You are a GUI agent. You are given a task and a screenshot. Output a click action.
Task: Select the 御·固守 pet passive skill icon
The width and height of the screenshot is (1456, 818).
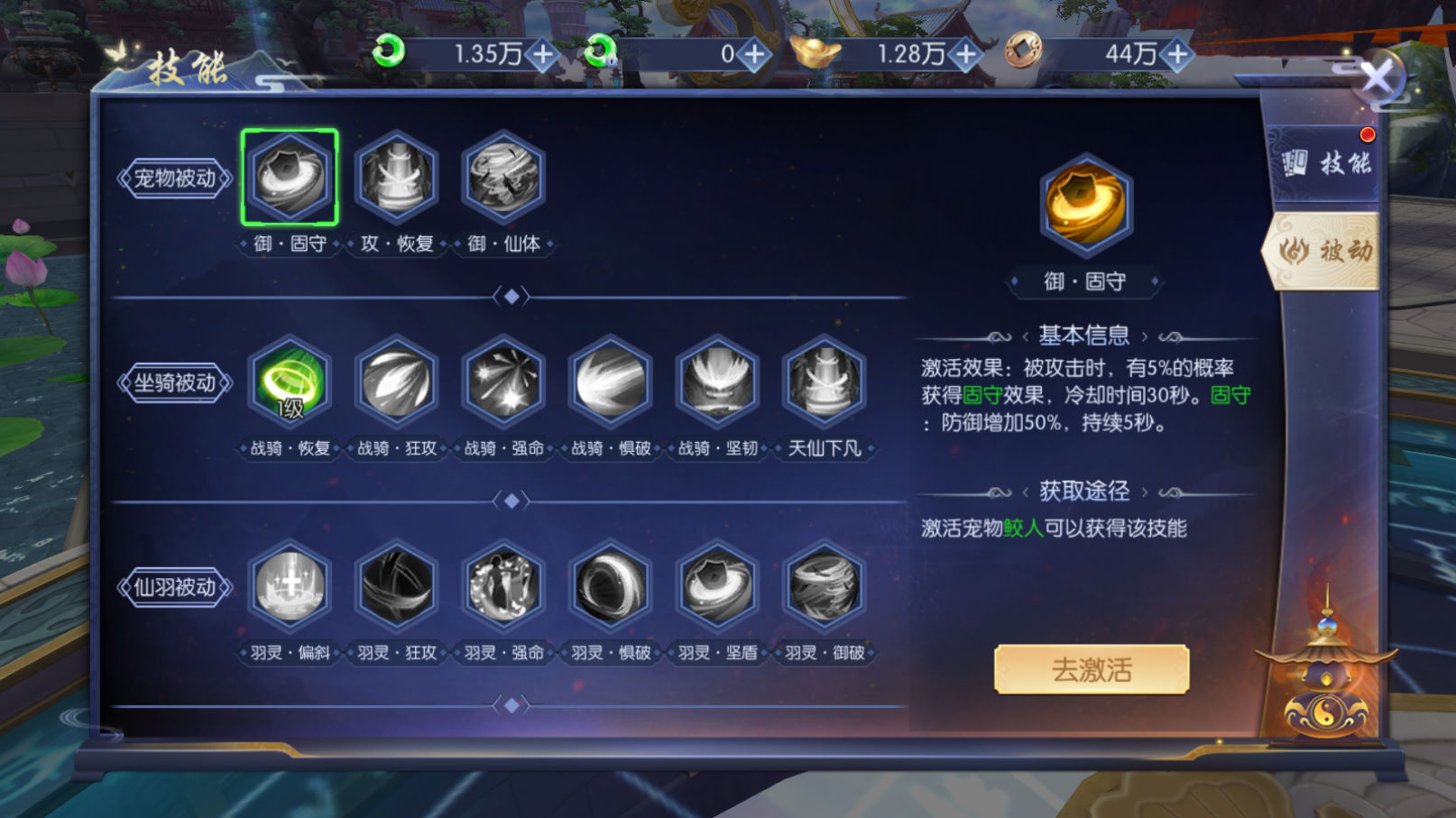point(290,178)
